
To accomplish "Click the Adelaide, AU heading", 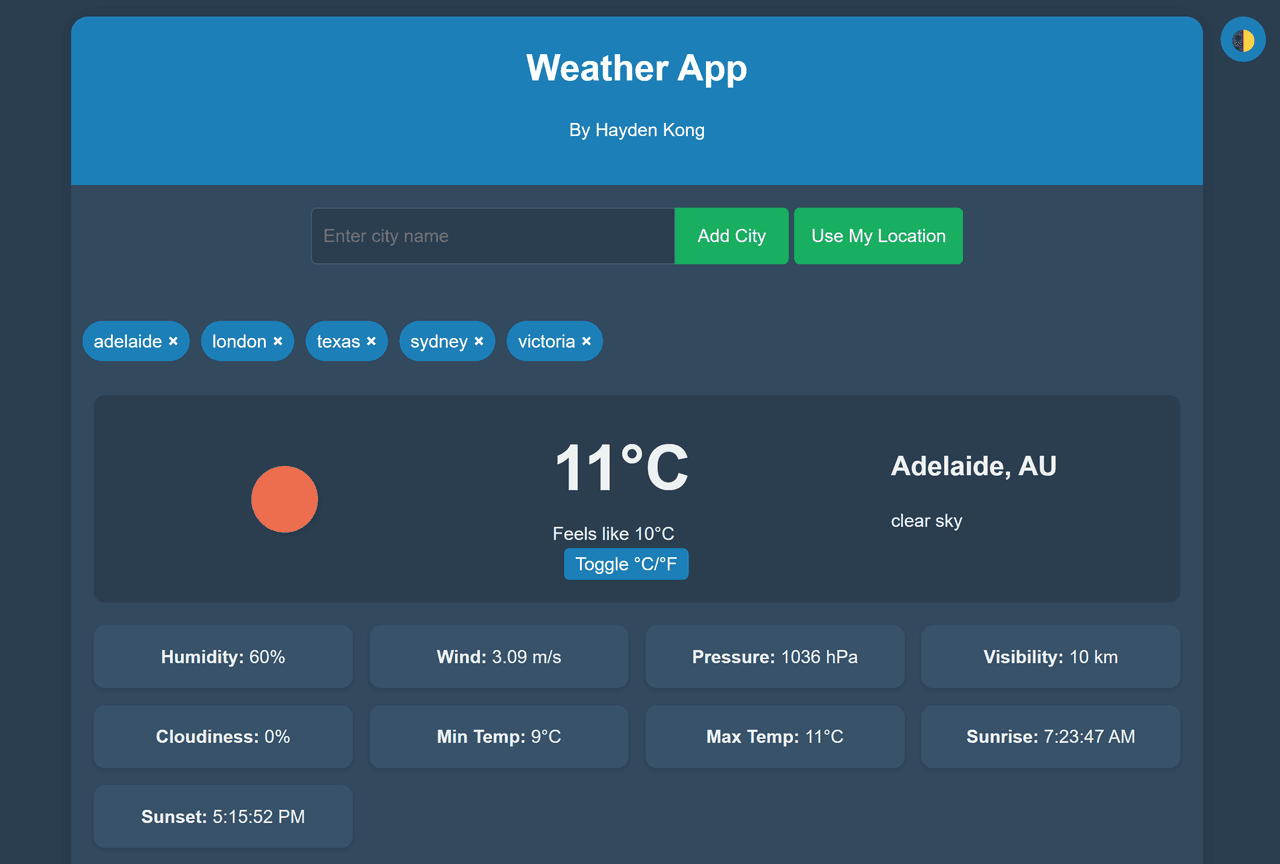I will tap(973, 466).
